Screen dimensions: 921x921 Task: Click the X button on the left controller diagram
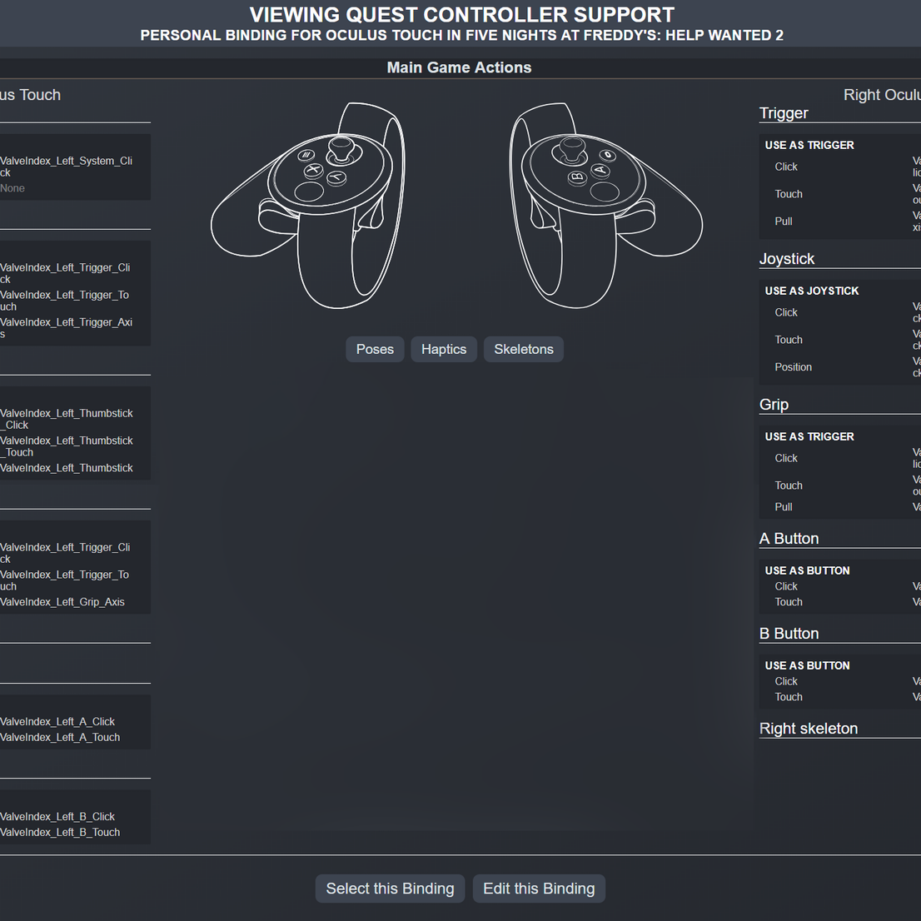click(313, 170)
